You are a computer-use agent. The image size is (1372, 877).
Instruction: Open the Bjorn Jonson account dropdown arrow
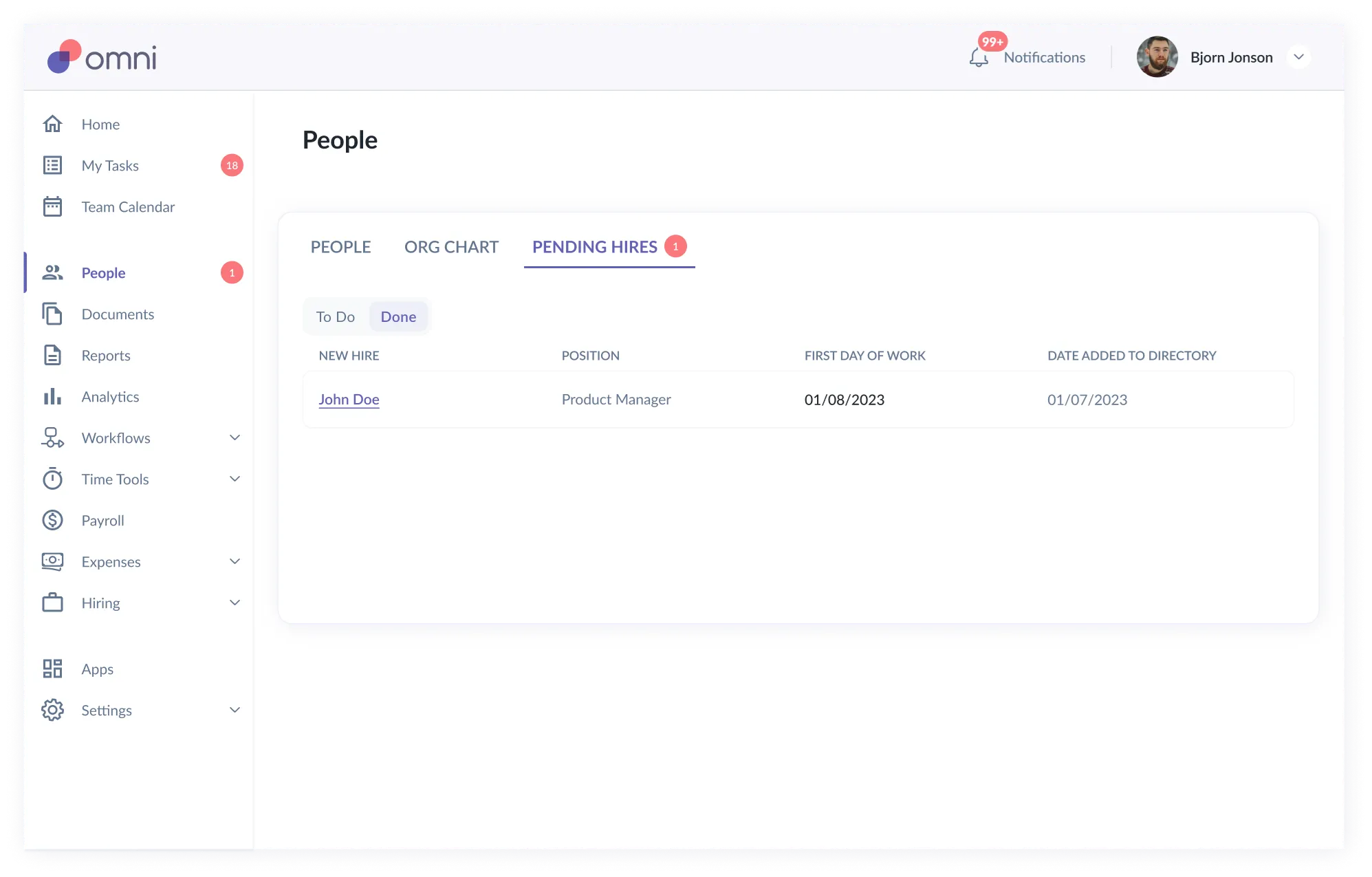click(x=1298, y=57)
